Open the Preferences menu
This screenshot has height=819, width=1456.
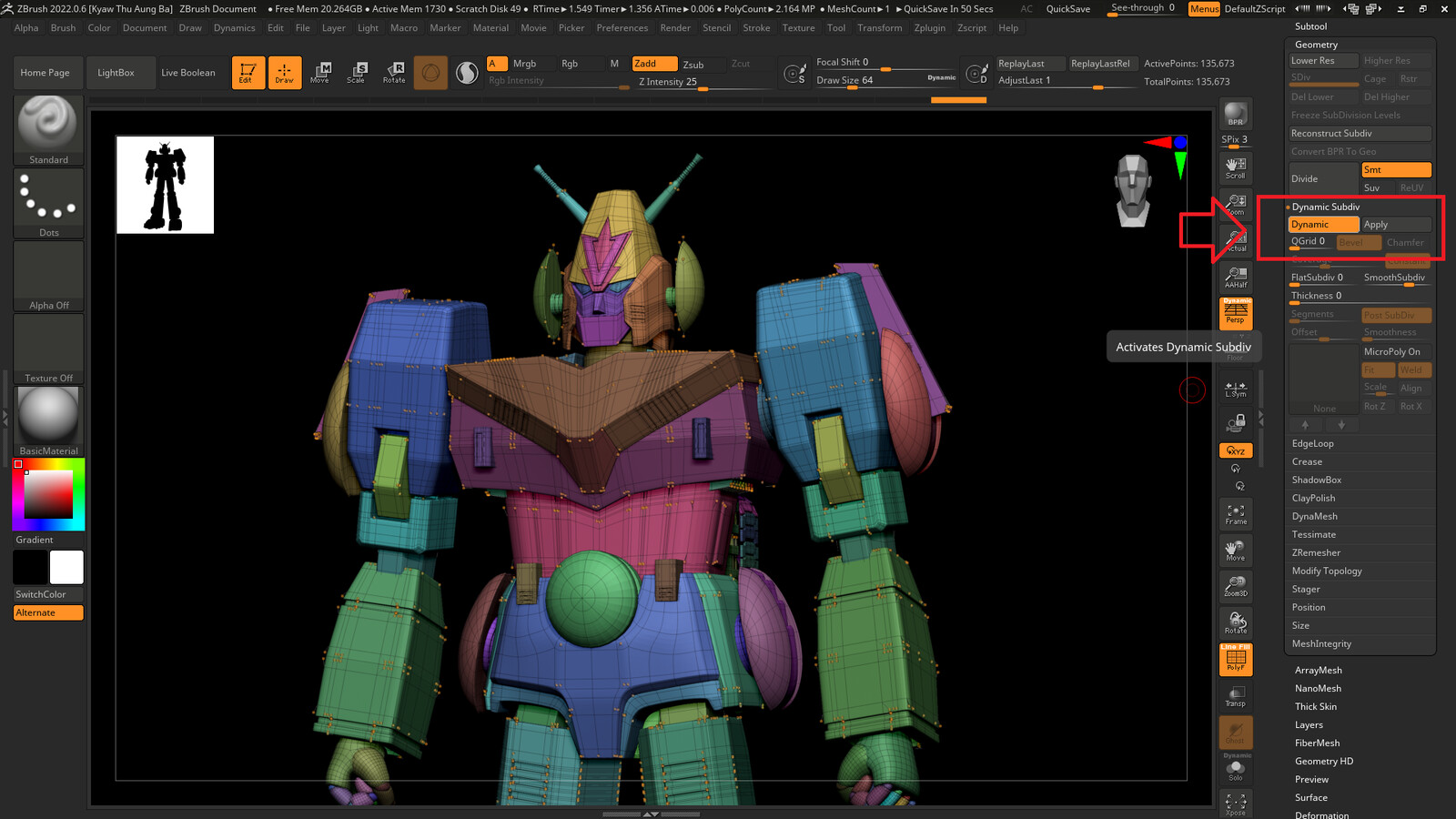coord(622,28)
